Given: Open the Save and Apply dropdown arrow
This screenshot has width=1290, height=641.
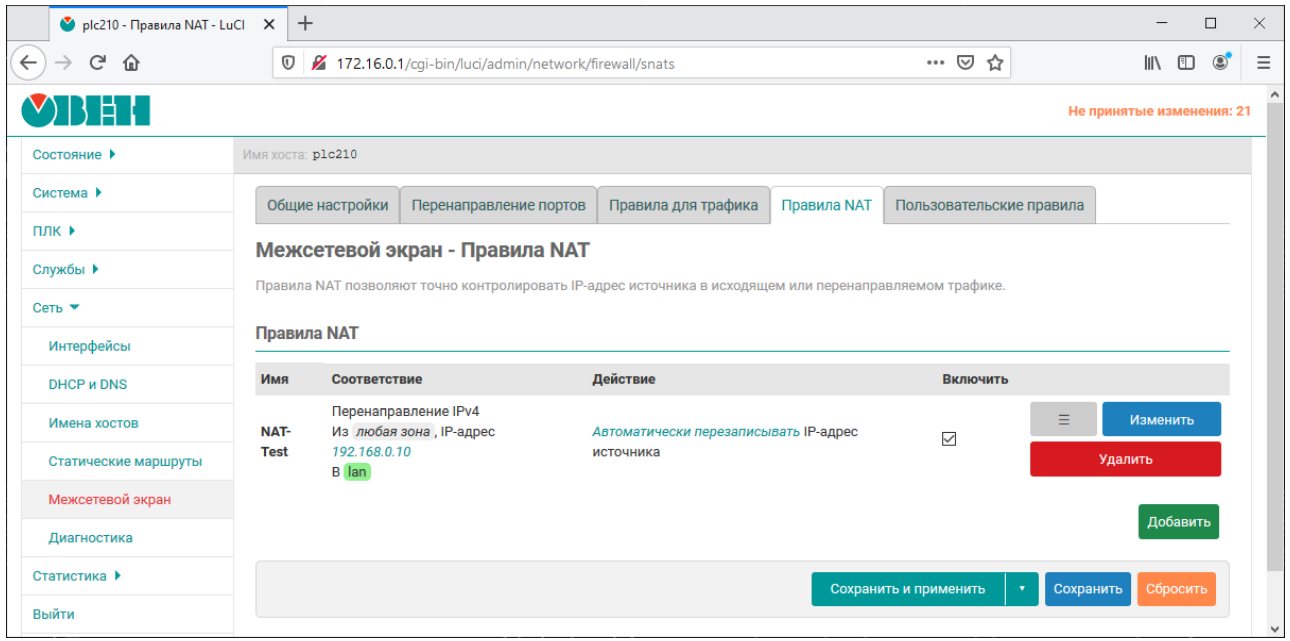Looking at the screenshot, I should pos(1021,589).
